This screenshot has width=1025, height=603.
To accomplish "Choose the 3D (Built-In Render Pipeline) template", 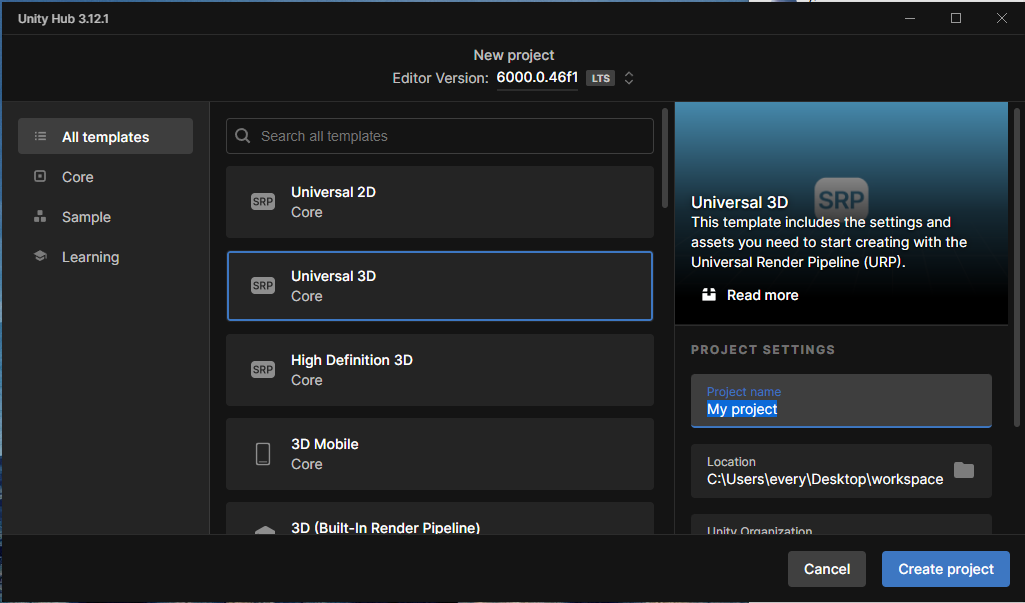I will (x=440, y=519).
